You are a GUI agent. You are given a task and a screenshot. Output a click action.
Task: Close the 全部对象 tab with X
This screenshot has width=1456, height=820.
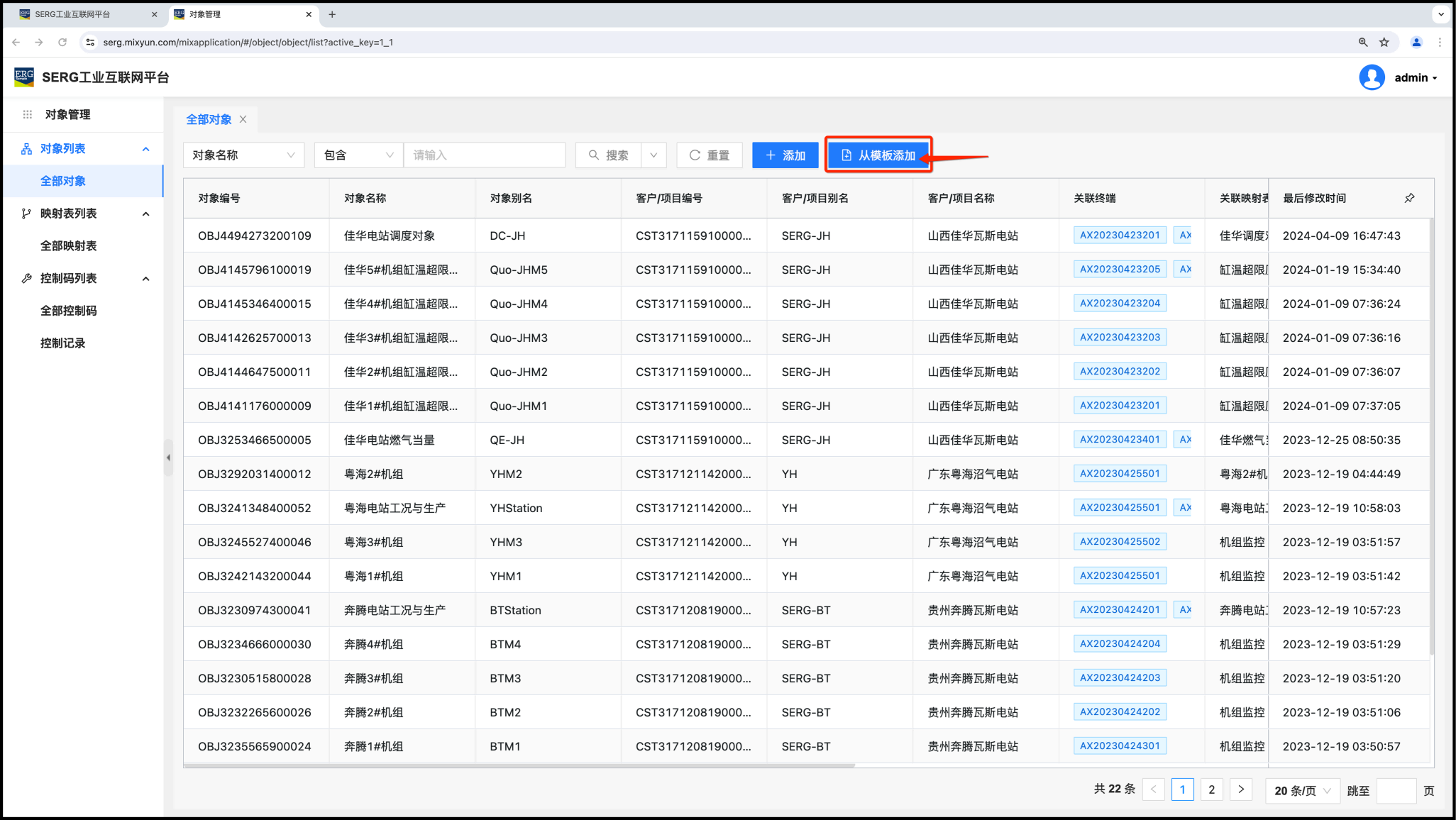(243, 119)
